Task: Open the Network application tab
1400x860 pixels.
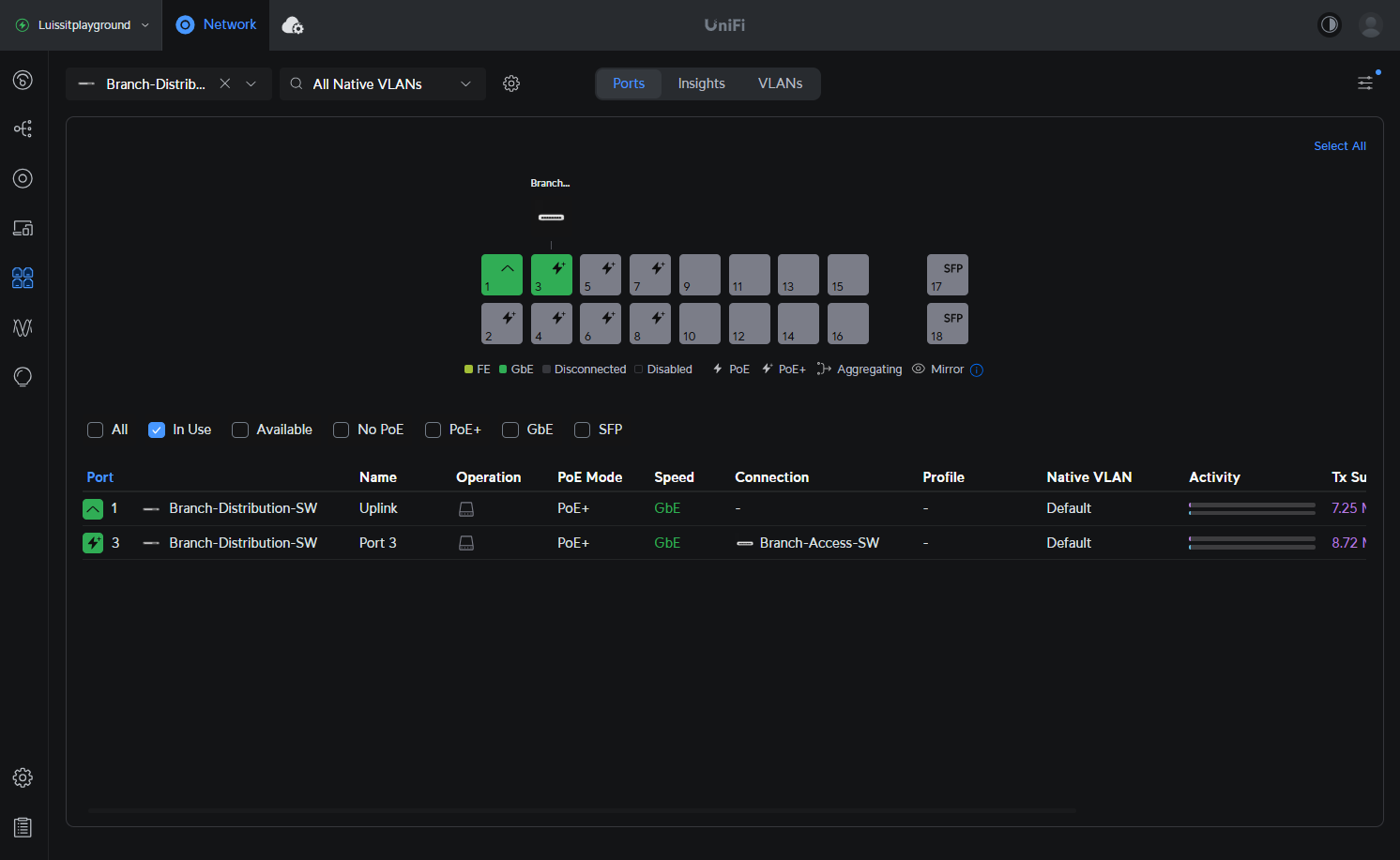Action: 217,25
